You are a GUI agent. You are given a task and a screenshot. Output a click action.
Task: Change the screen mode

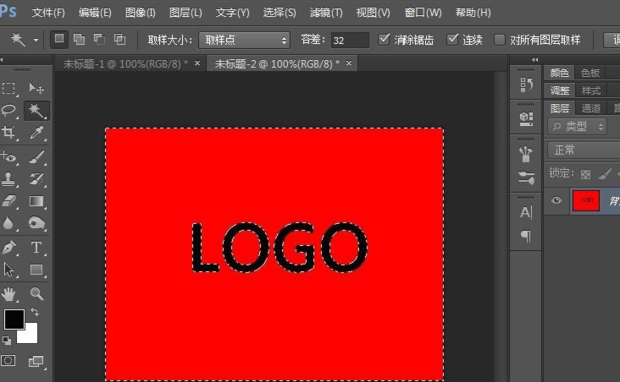click(36, 361)
